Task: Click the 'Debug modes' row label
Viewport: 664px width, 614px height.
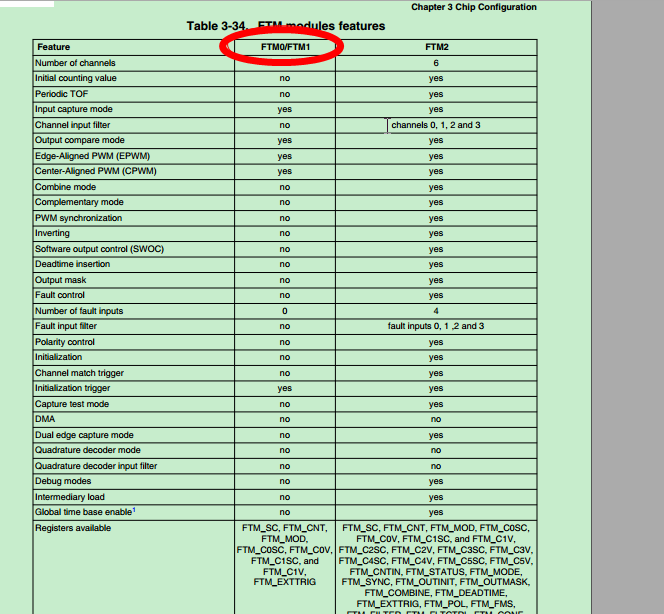Action: (63, 481)
